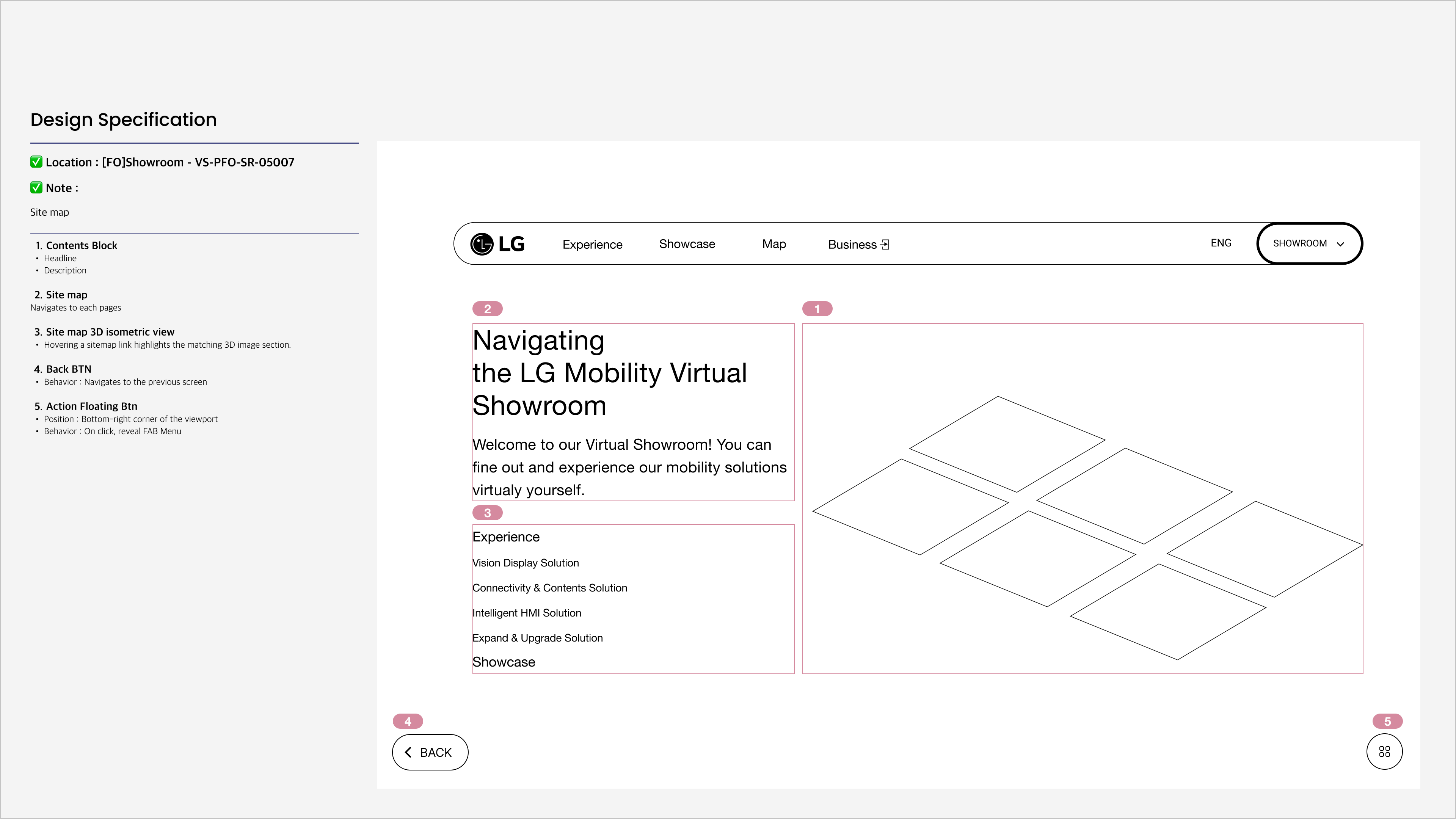The image size is (1456, 819).
Task: Open the floating action grid button
Action: [1384, 752]
